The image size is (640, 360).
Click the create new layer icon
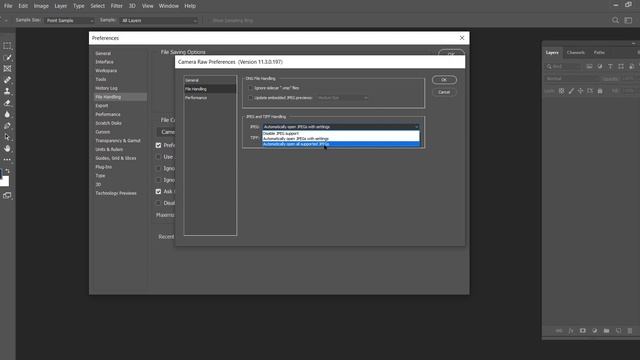click(x=618, y=331)
